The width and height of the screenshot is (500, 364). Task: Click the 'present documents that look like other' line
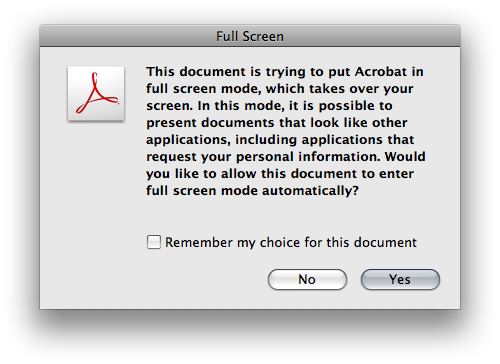tap(277, 123)
